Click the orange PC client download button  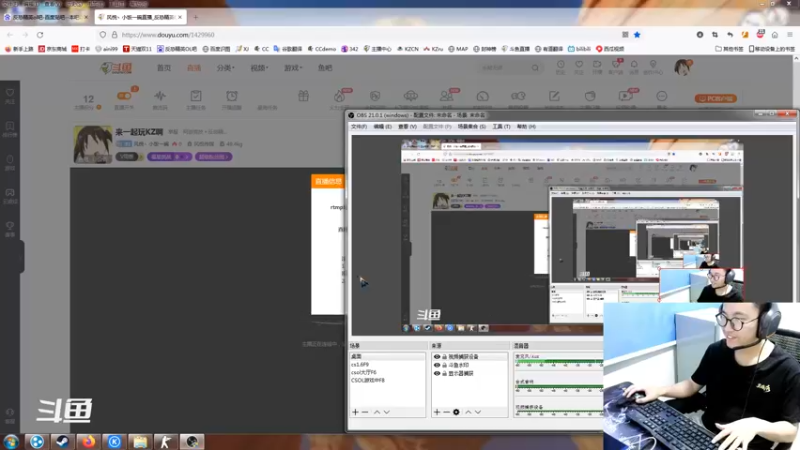[715, 98]
